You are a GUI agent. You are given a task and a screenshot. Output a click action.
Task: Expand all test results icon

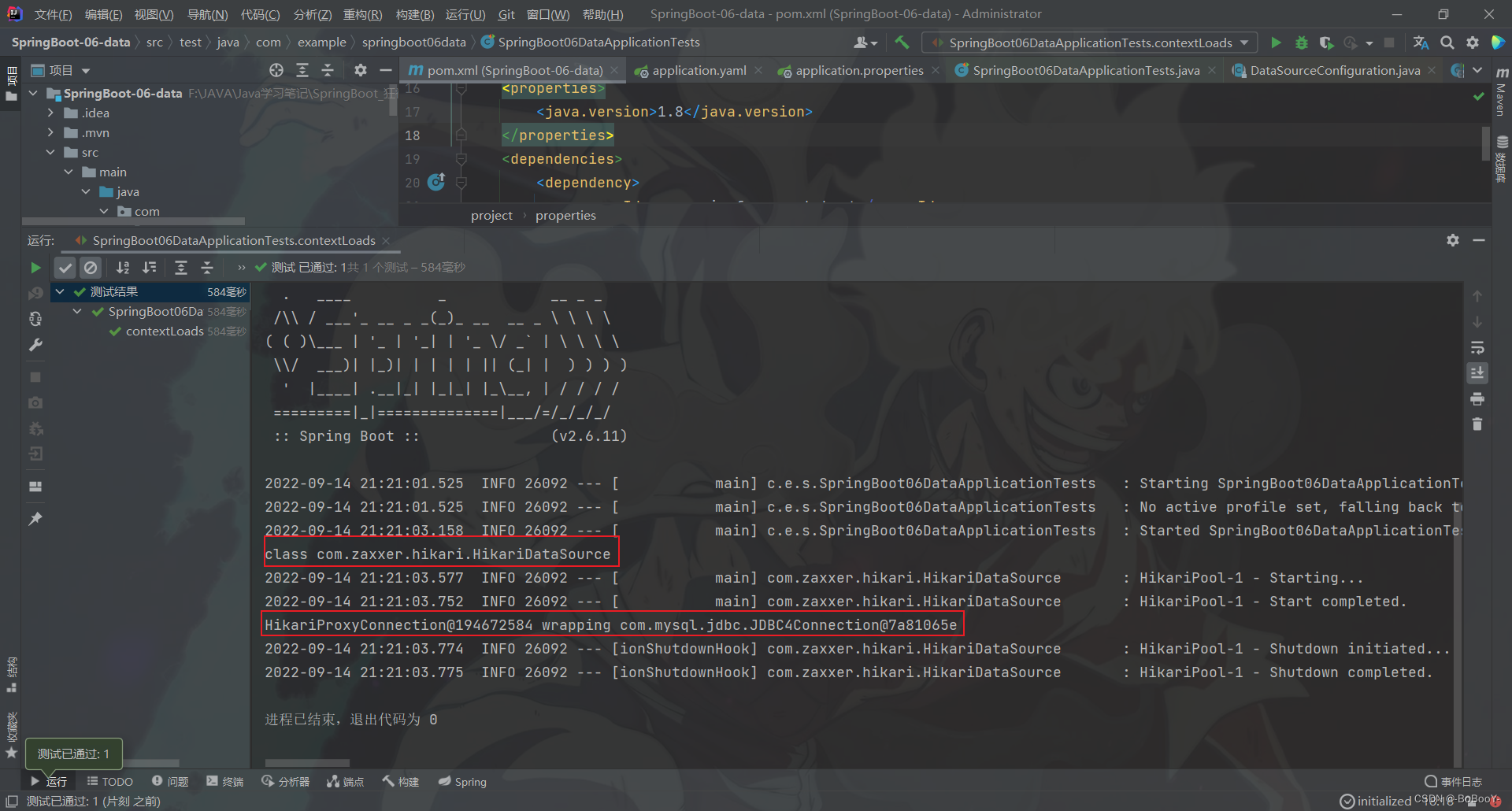181,268
